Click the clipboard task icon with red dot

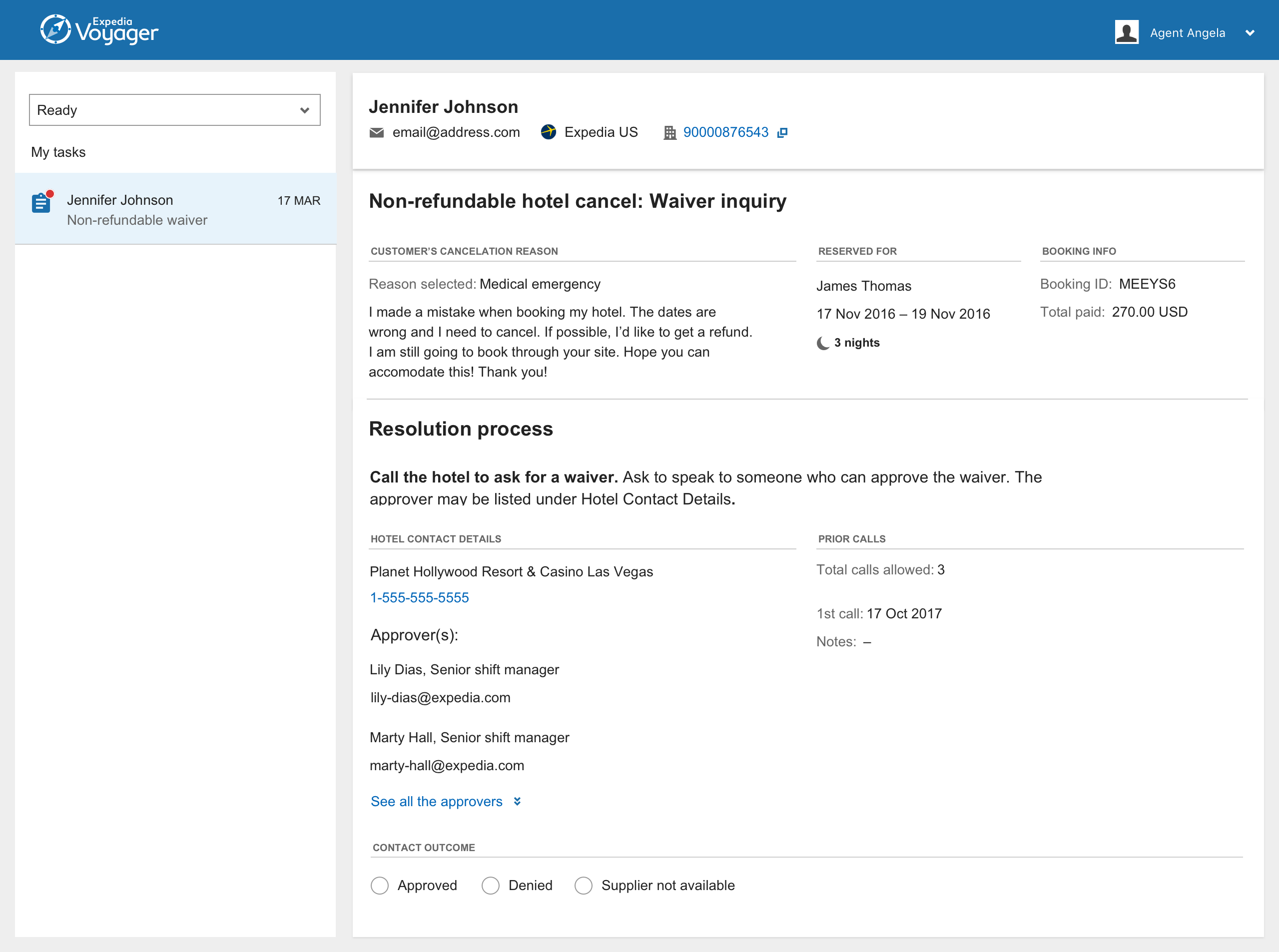pos(41,203)
